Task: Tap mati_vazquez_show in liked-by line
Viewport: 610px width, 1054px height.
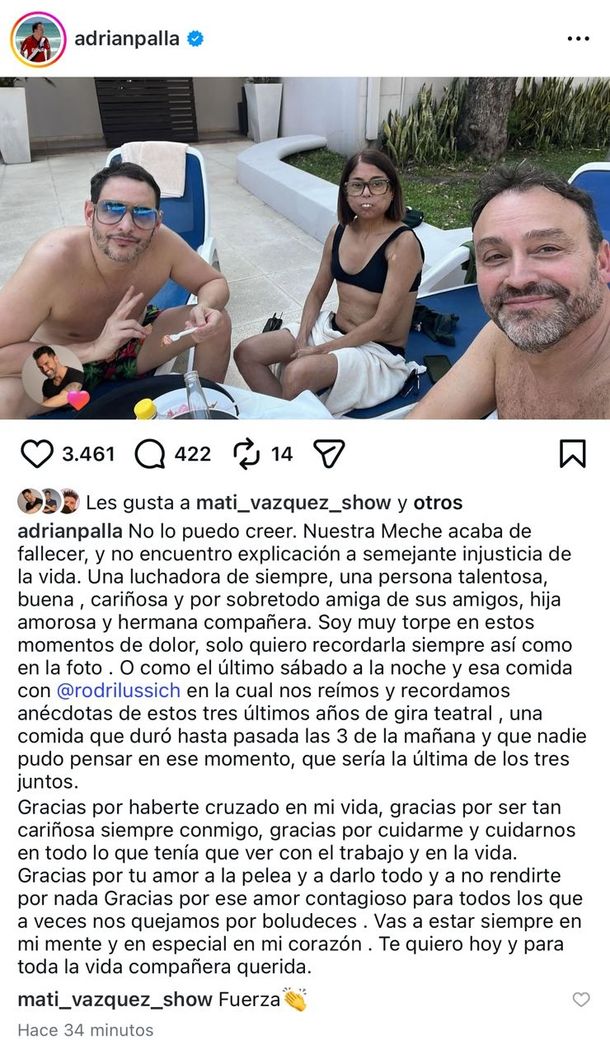Action: [293, 503]
